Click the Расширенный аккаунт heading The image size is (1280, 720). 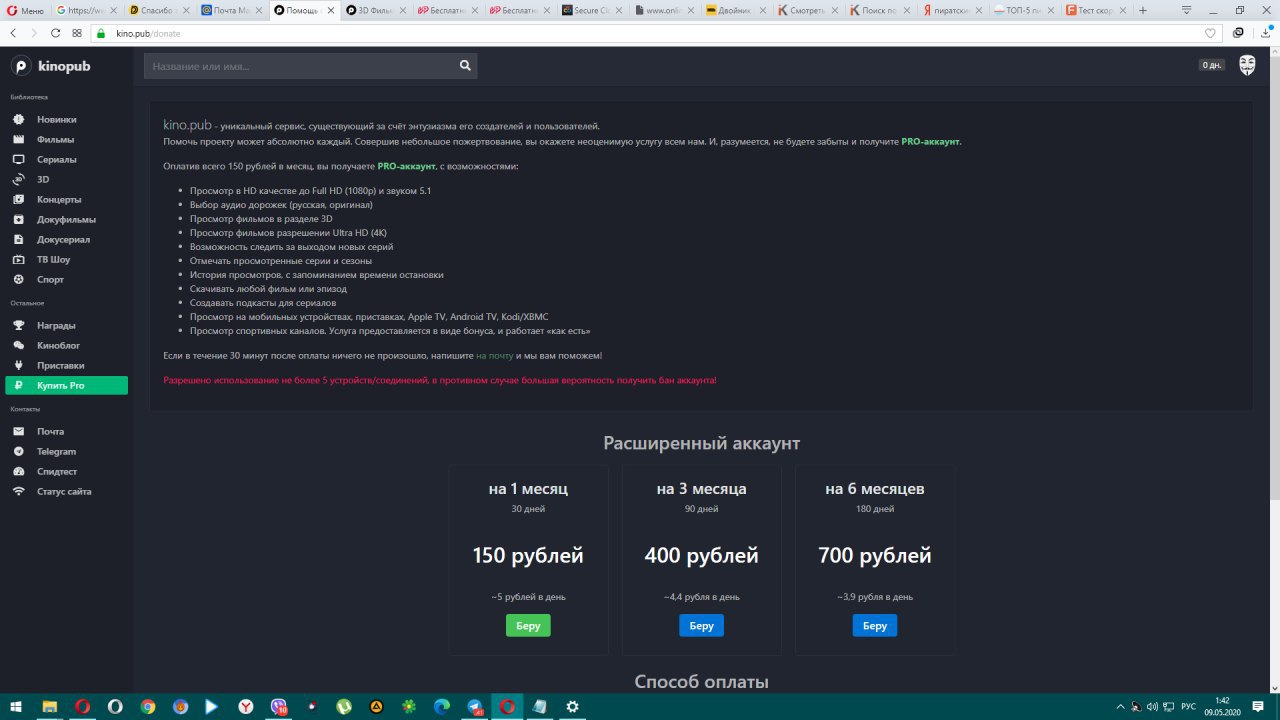(x=701, y=443)
